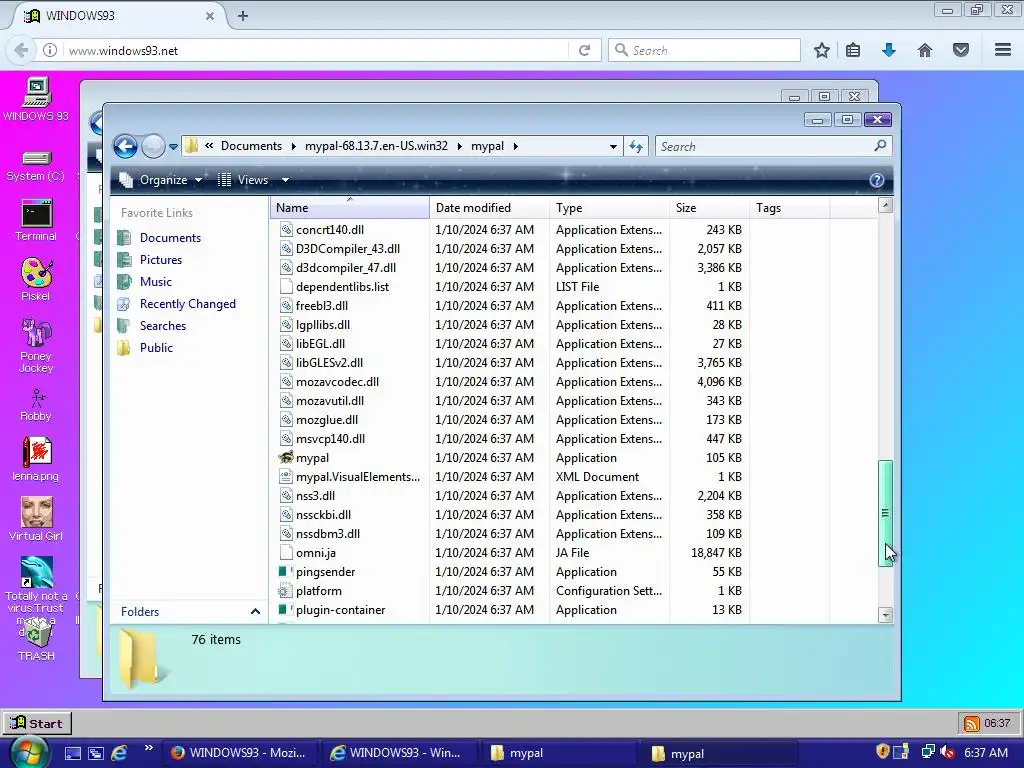Expand the Views dropdown arrow
This screenshot has height=768, width=1024.
[x=285, y=180]
